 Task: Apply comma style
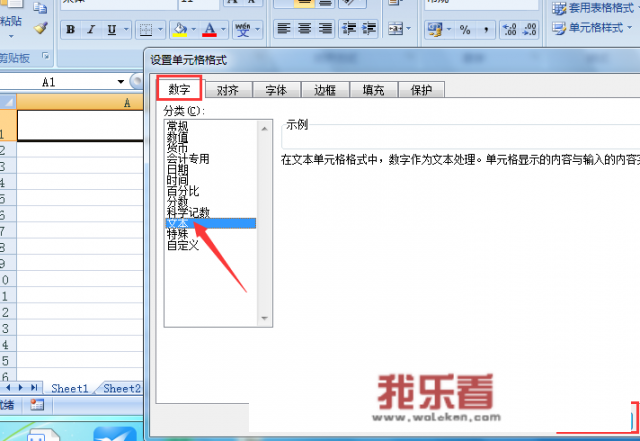tap(486, 29)
